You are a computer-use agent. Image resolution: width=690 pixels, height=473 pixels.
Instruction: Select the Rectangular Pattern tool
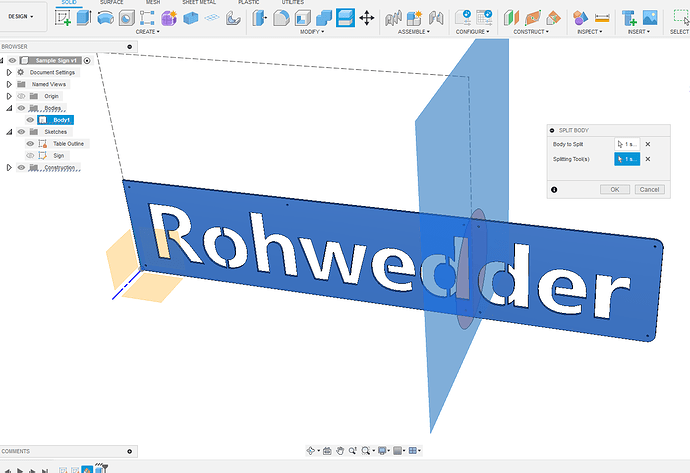tap(147, 18)
